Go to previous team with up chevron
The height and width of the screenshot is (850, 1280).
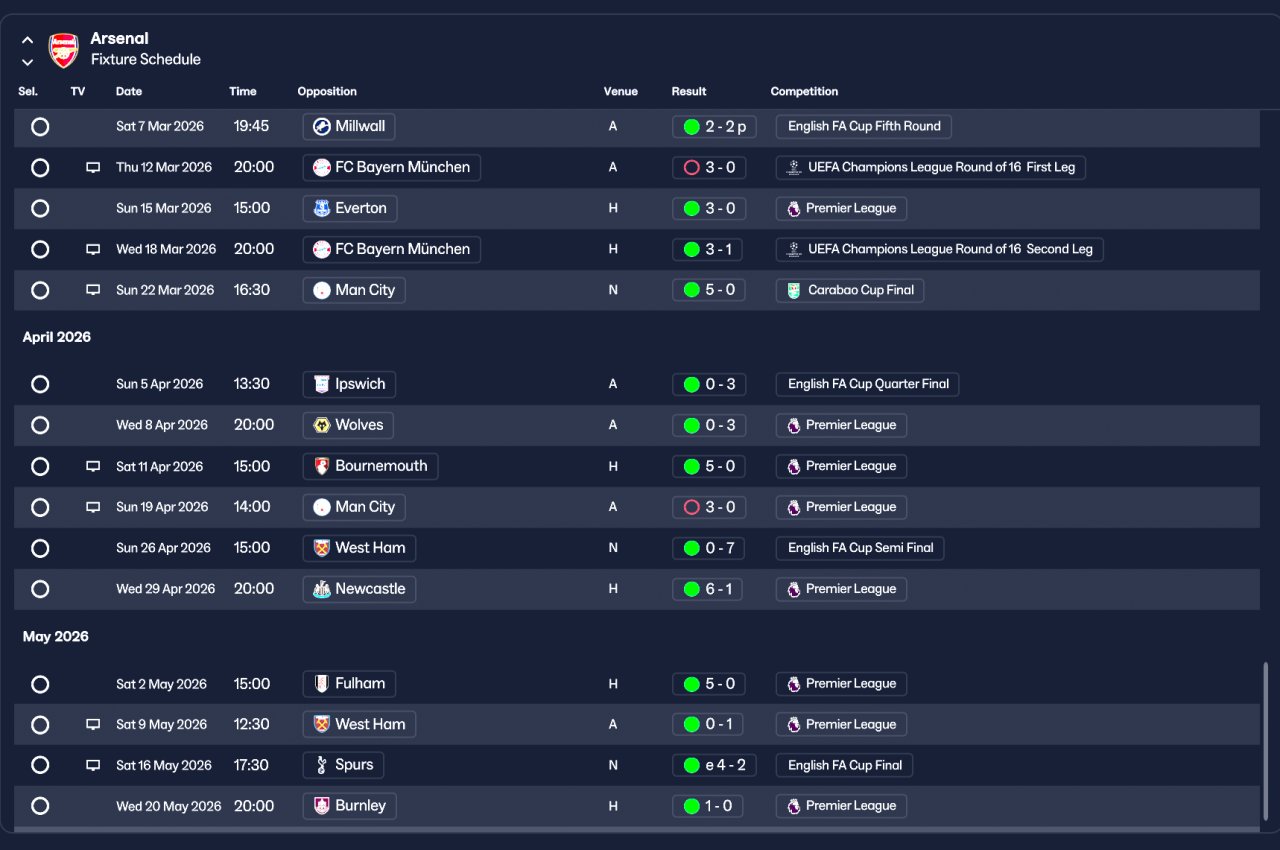(x=27, y=41)
